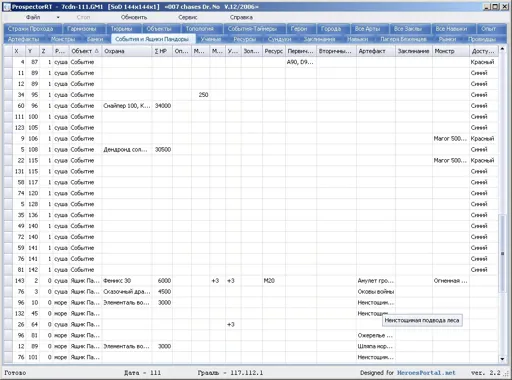512x380 pixels.
Task: Click the 'A90, D9...' primary skills cell
Action: 301,62
